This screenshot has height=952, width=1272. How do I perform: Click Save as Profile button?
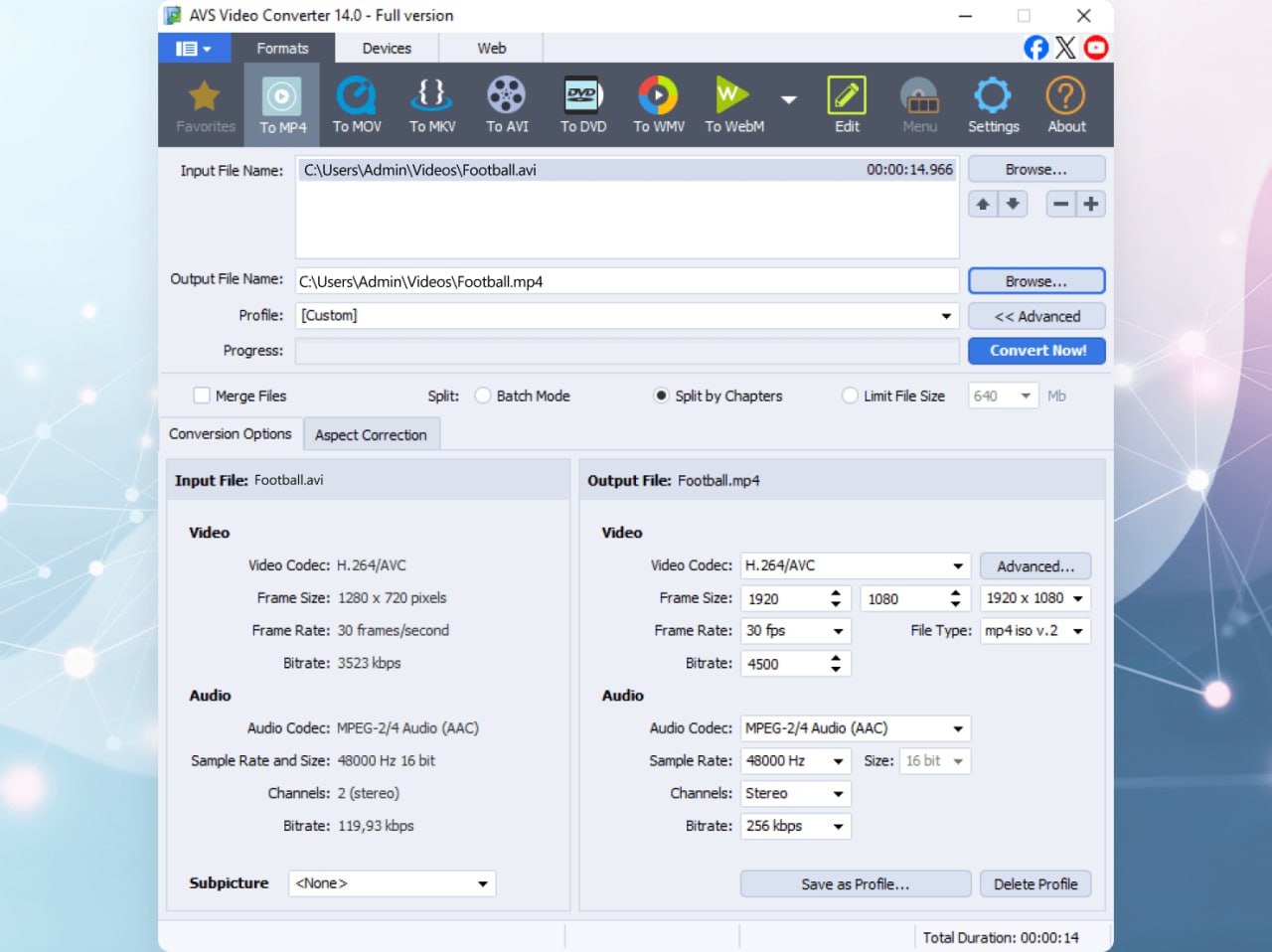point(855,882)
